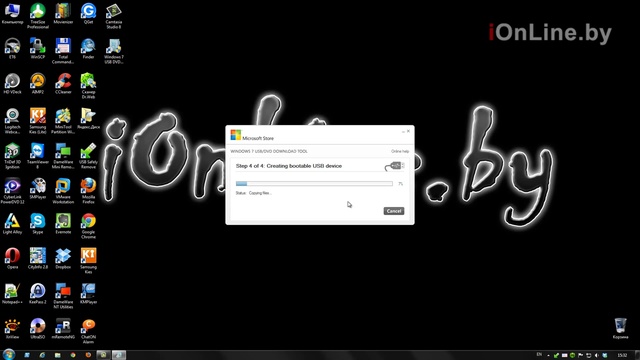The height and width of the screenshot is (360, 640).
Task: Open VMware Workstation desktop shortcut
Action: coord(63,191)
